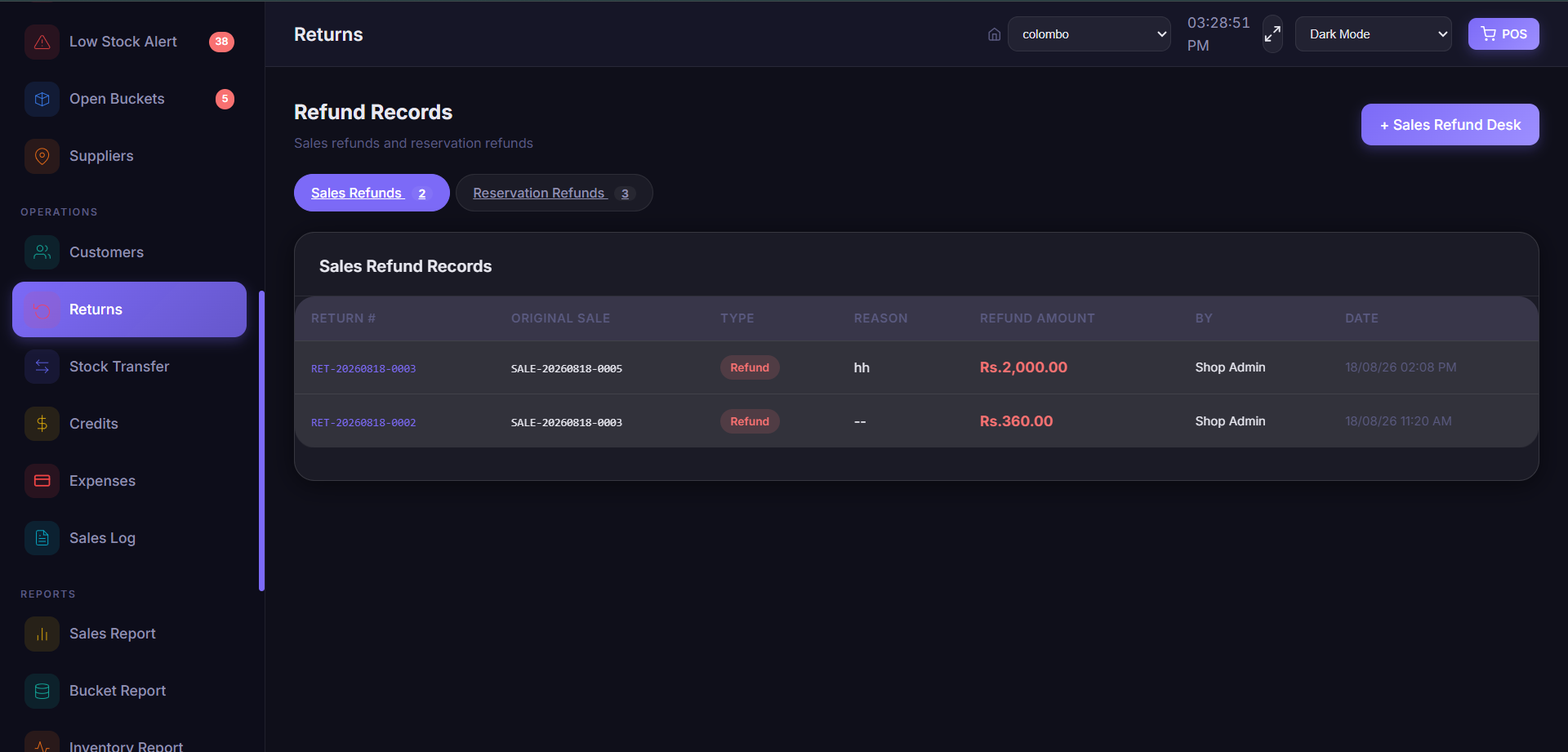1568x752 pixels.
Task: Click the Customers people icon
Action: point(42,252)
